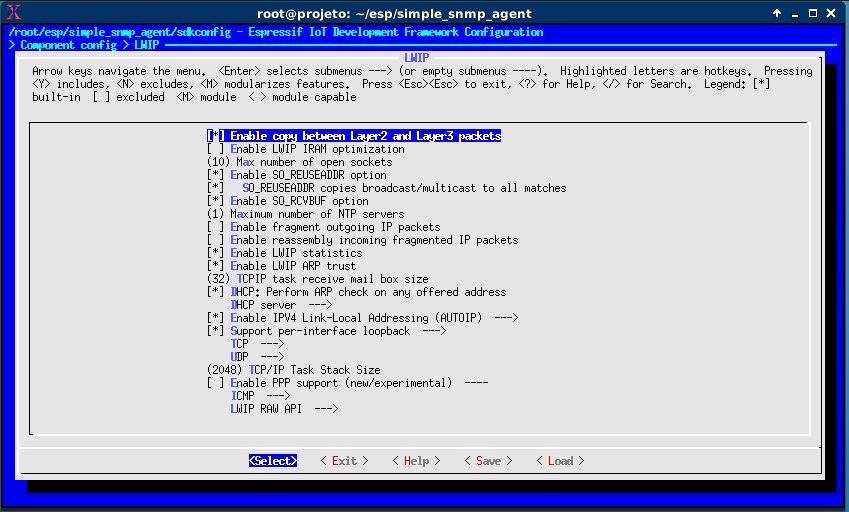Viewport: 849px width, 512px height.
Task: Click the Save button
Action: click(x=488, y=461)
